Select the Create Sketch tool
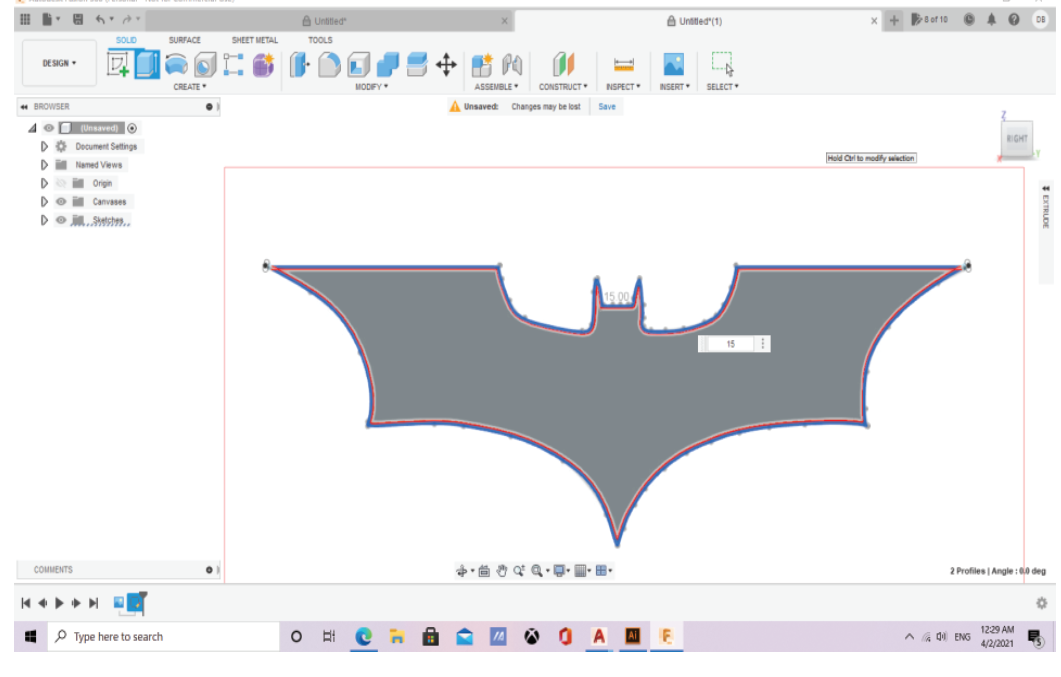Viewport: 1061px width, 677px height. pos(119,65)
